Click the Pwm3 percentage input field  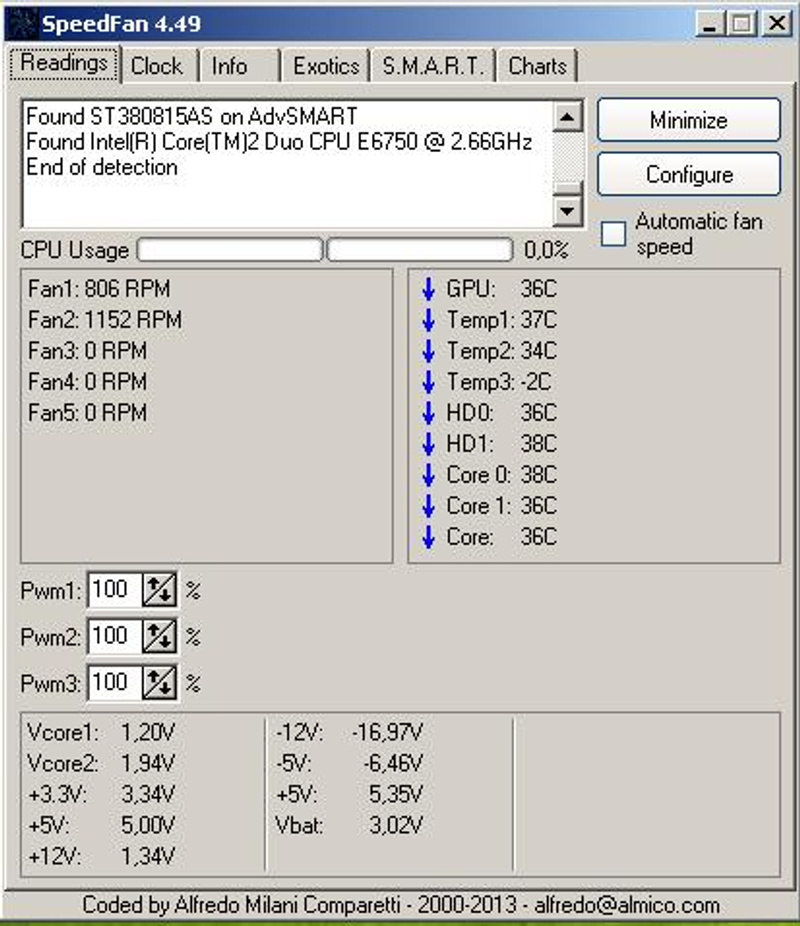click(115, 683)
